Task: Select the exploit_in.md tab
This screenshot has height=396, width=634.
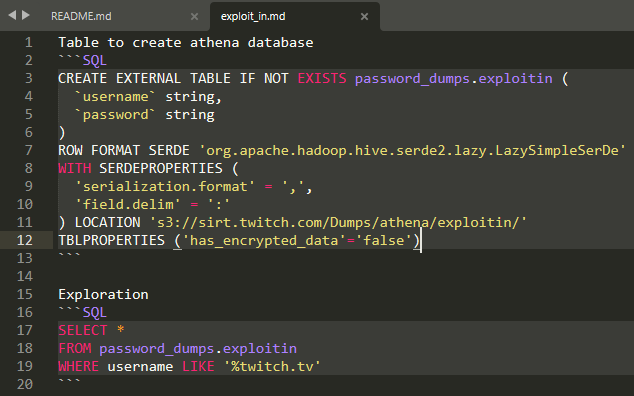Action: point(253,16)
